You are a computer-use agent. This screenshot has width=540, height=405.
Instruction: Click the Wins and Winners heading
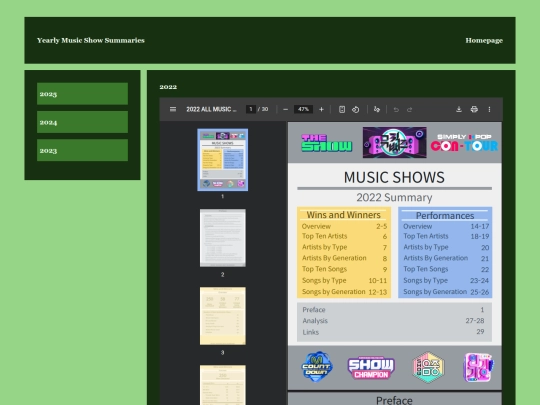pyautogui.click(x=343, y=215)
